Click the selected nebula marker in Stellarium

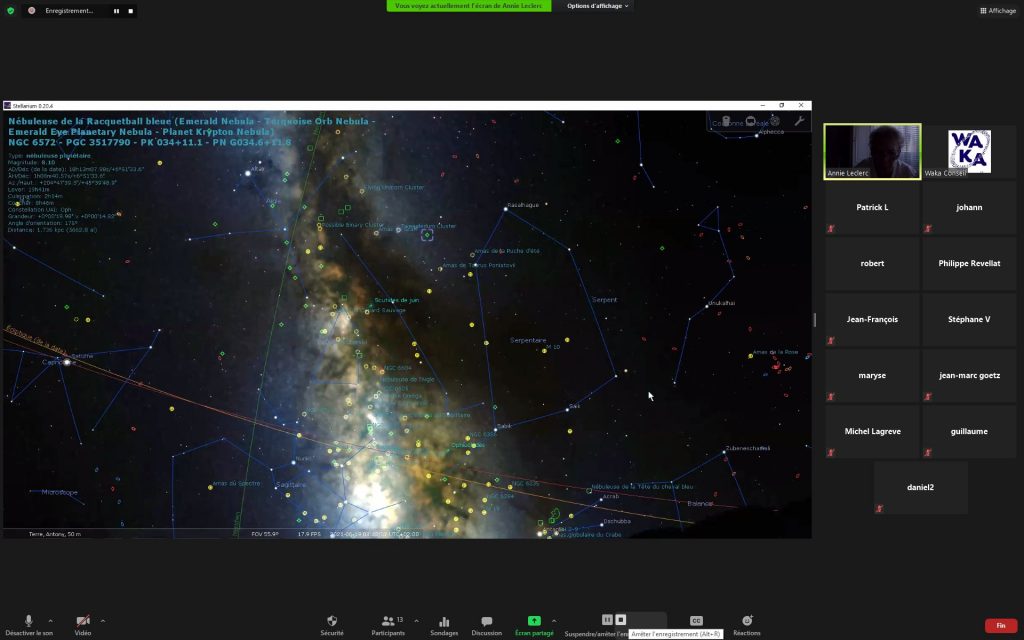tap(427, 235)
